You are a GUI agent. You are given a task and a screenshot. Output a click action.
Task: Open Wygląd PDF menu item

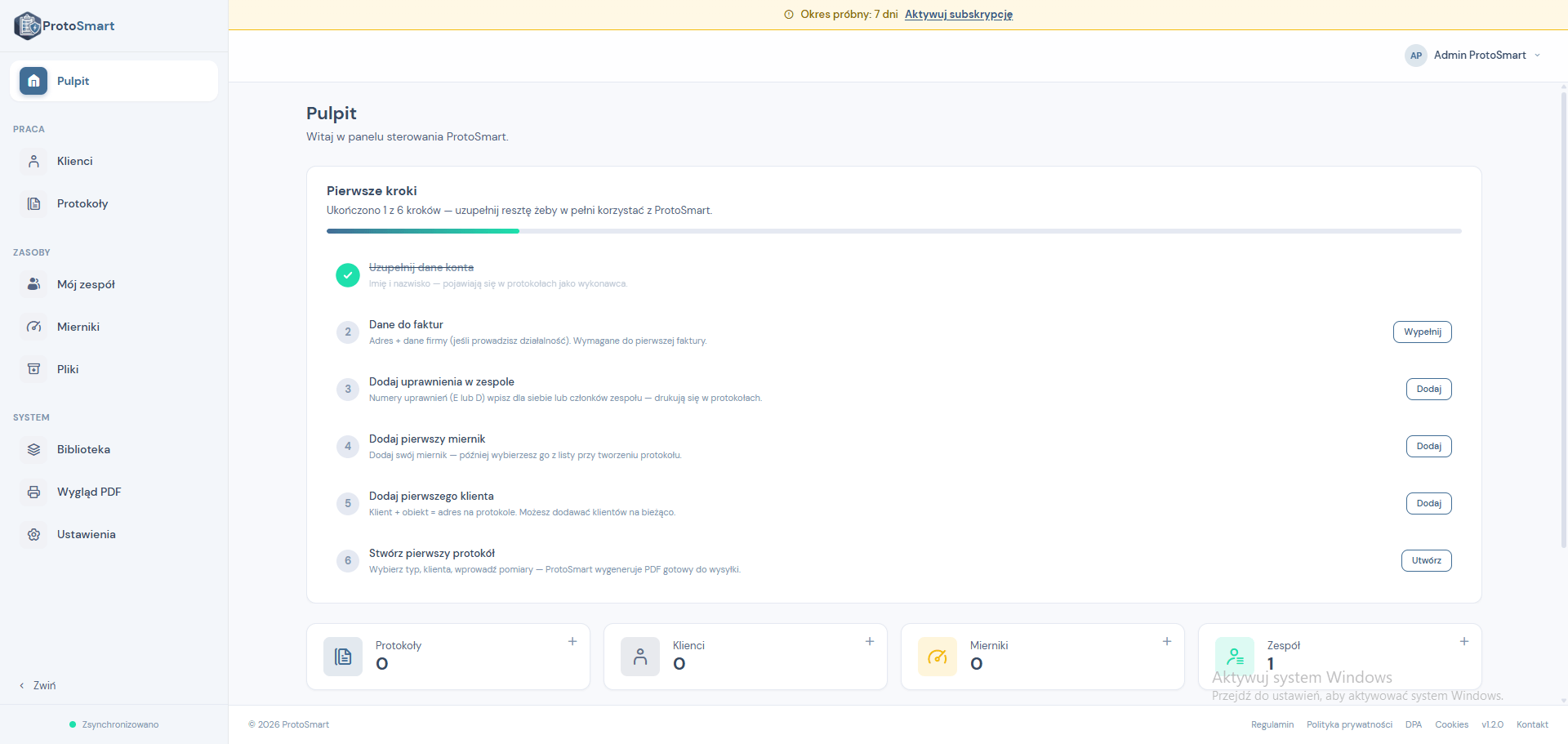[114, 492]
